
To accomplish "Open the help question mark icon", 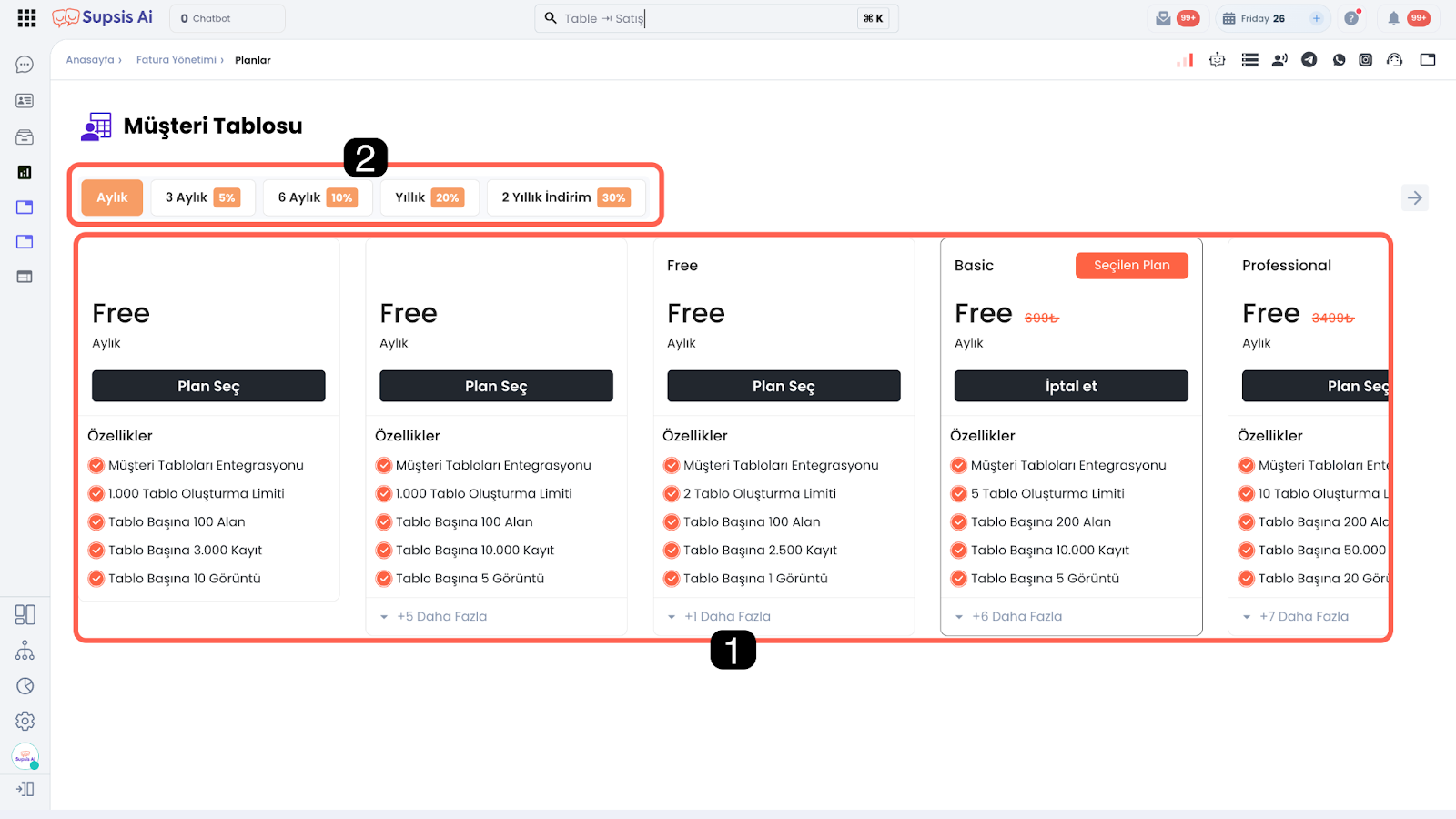I will [1351, 18].
